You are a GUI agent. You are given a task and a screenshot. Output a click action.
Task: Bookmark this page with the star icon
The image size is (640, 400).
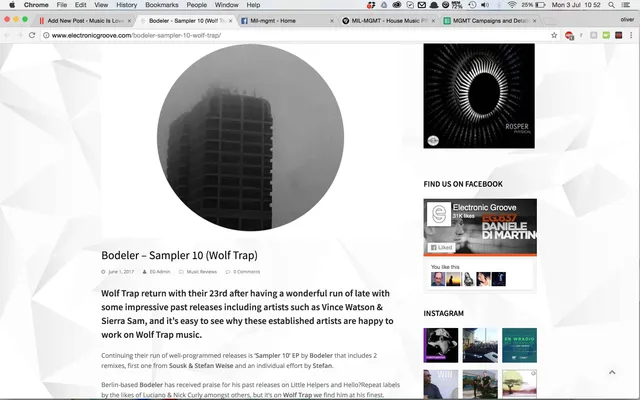pyautogui.click(x=554, y=36)
